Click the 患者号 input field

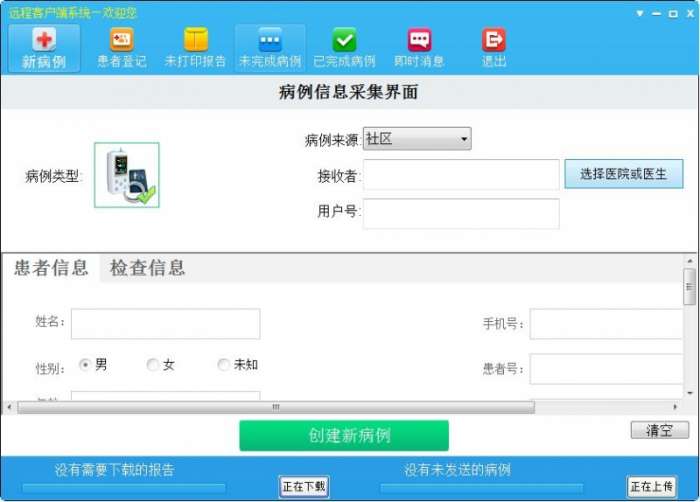click(606, 369)
